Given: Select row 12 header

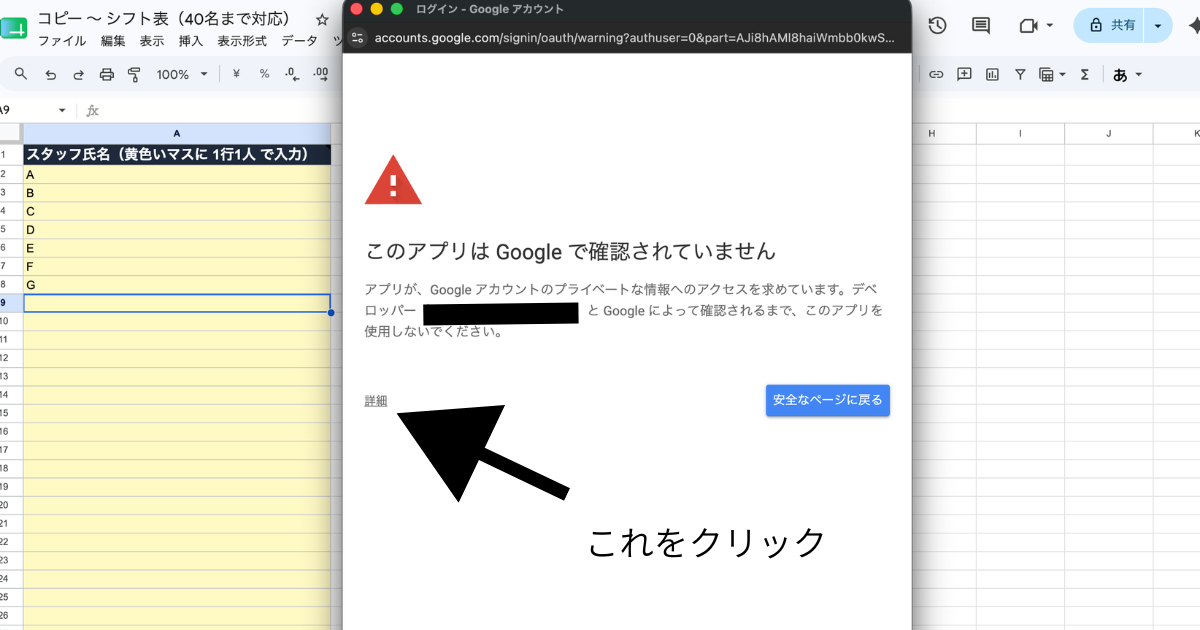Looking at the screenshot, I should coord(10,358).
